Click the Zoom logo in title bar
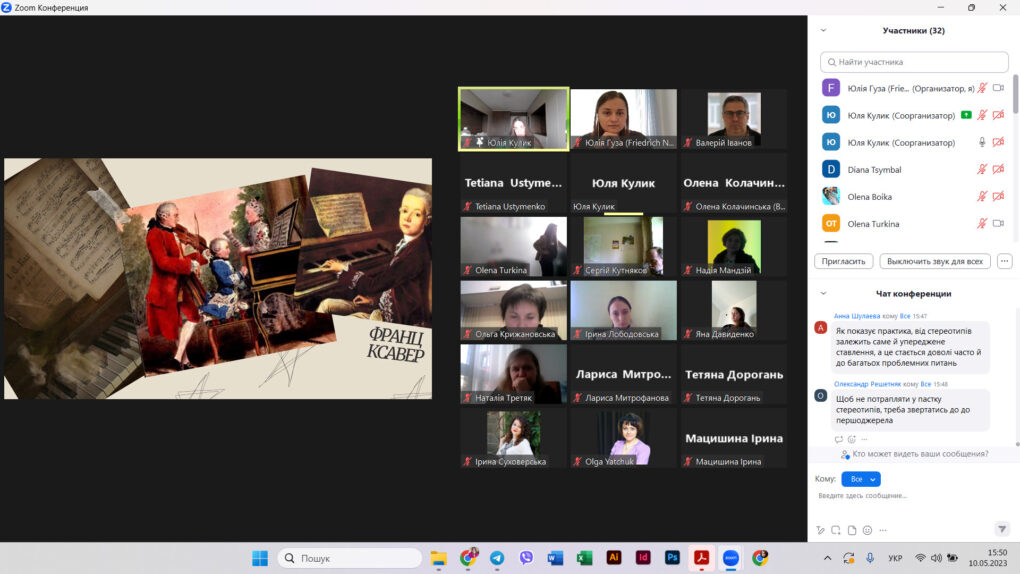This screenshot has height=574, width=1020. coord(7,7)
